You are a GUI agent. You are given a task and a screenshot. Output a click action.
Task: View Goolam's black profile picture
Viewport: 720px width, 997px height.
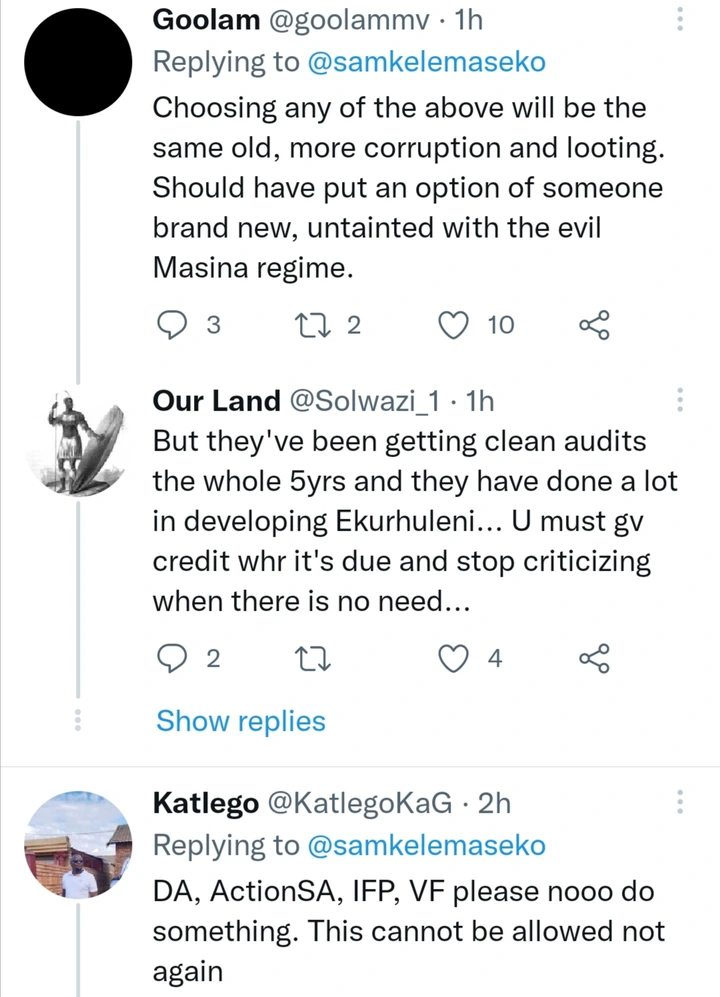[78, 62]
